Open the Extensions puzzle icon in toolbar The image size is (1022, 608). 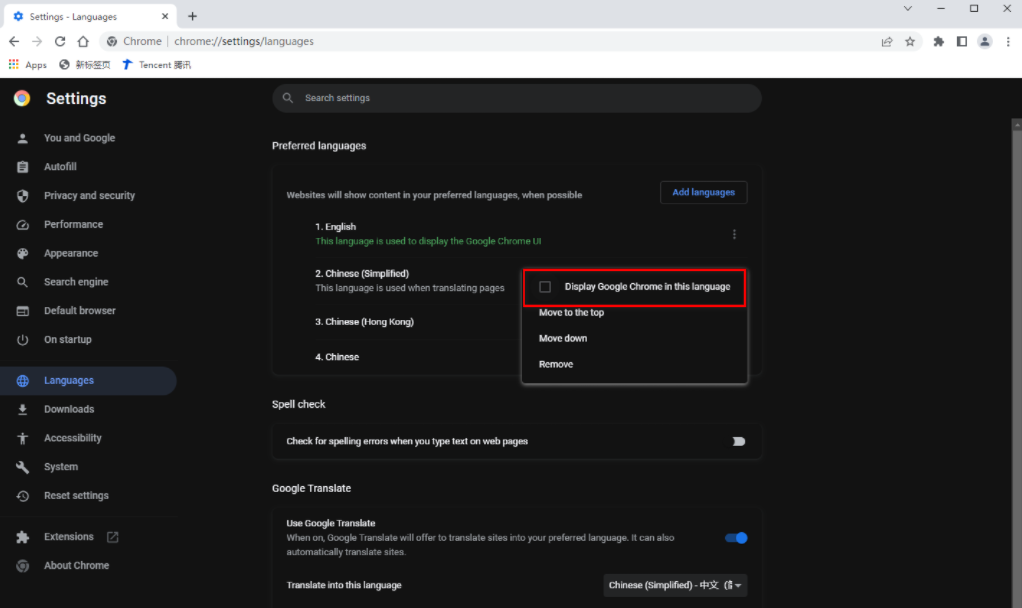click(x=939, y=41)
